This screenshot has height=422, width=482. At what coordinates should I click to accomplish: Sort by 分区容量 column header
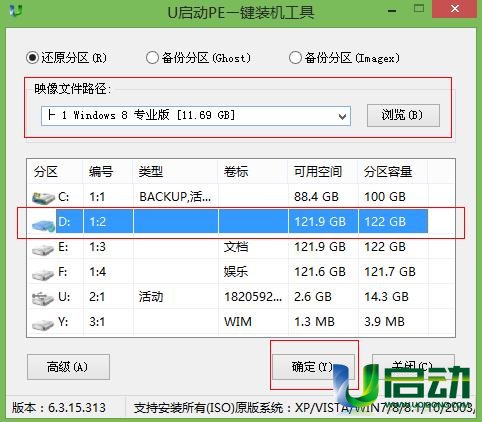pos(393,172)
